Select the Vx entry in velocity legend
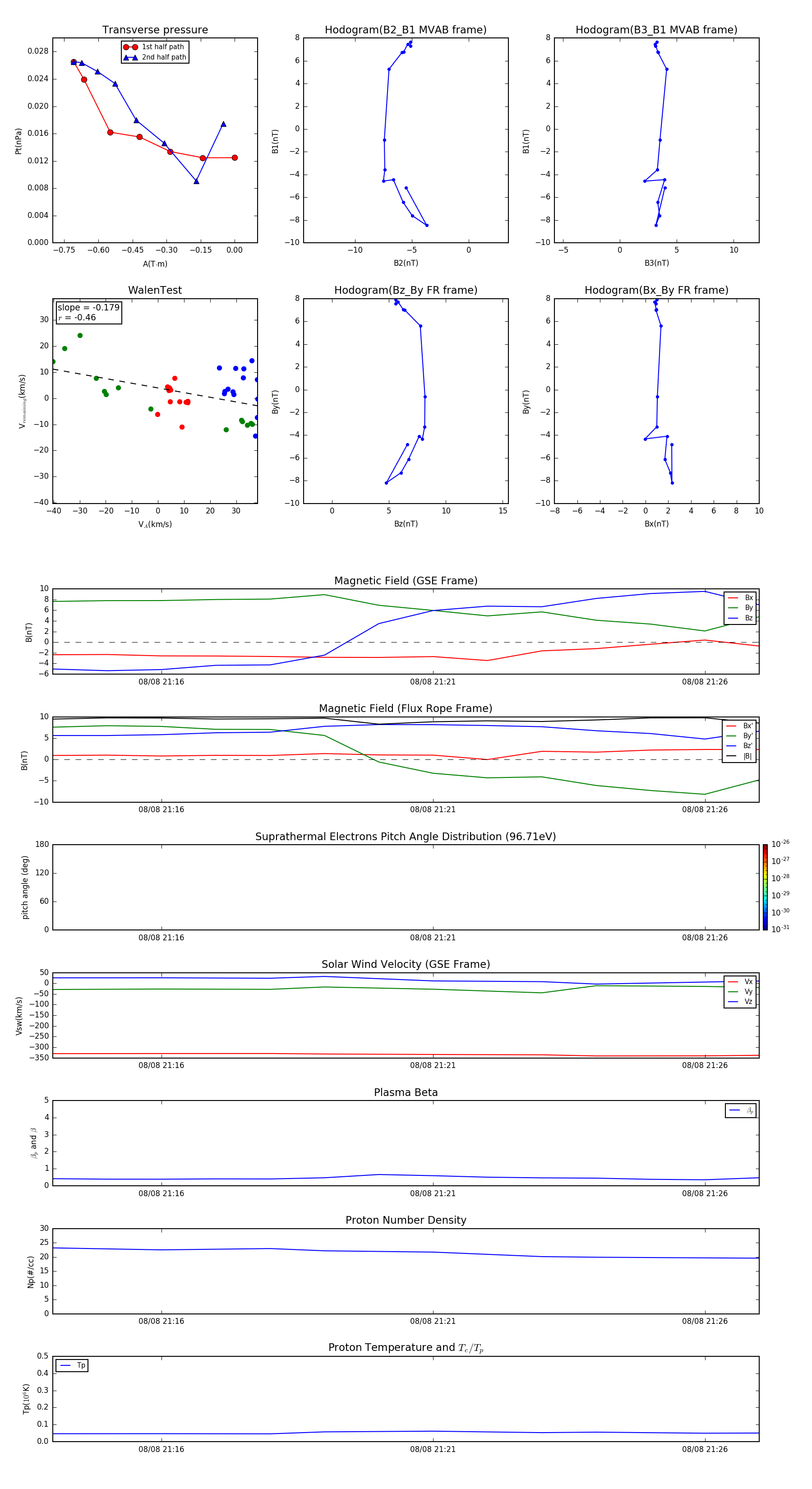The width and height of the screenshot is (812, 1489). coord(740,981)
